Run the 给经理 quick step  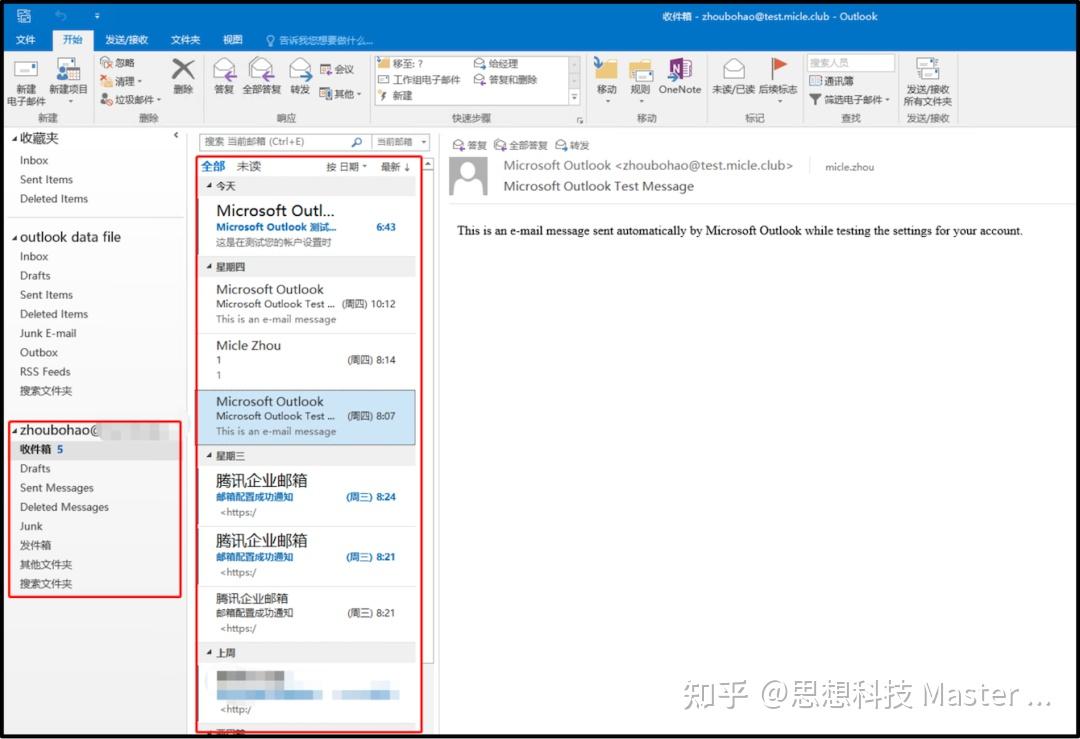pyautogui.click(x=503, y=63)
